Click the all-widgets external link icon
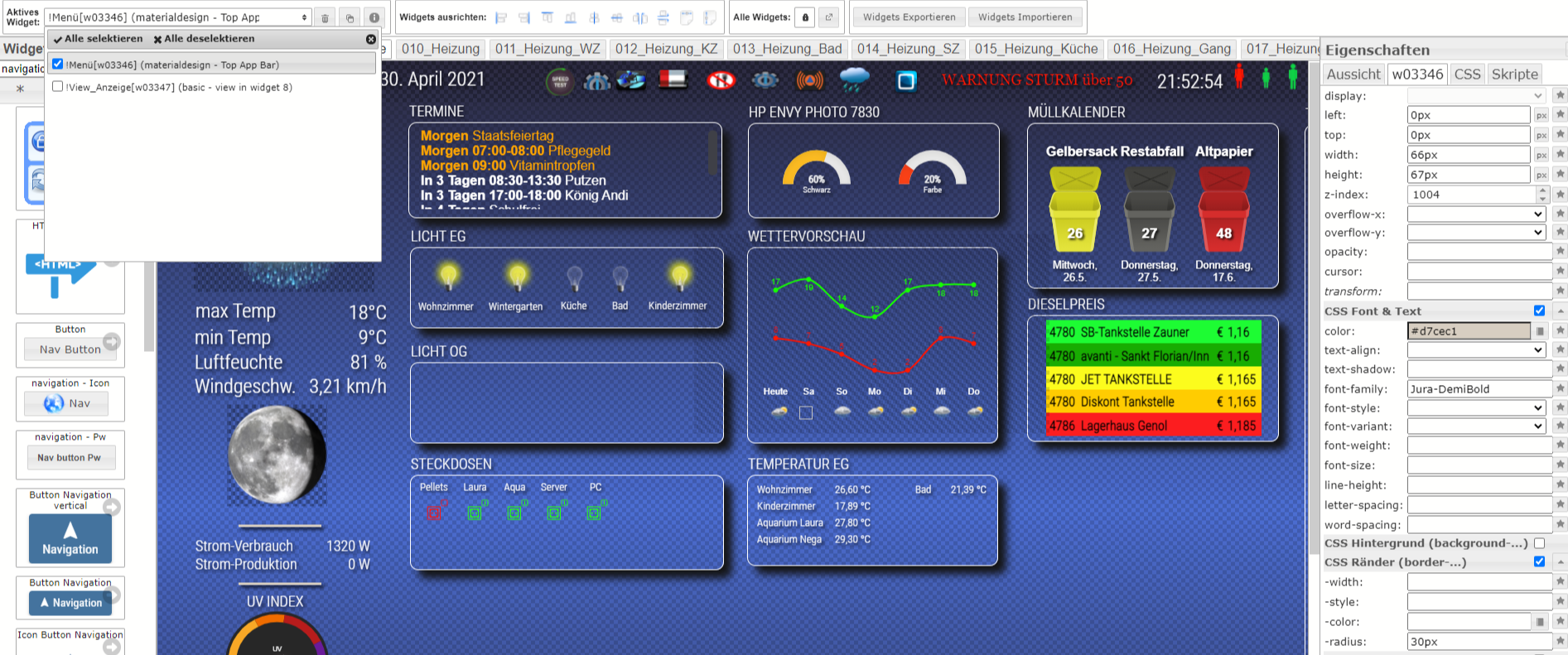The image size is (1568, 655). [828, 17]
